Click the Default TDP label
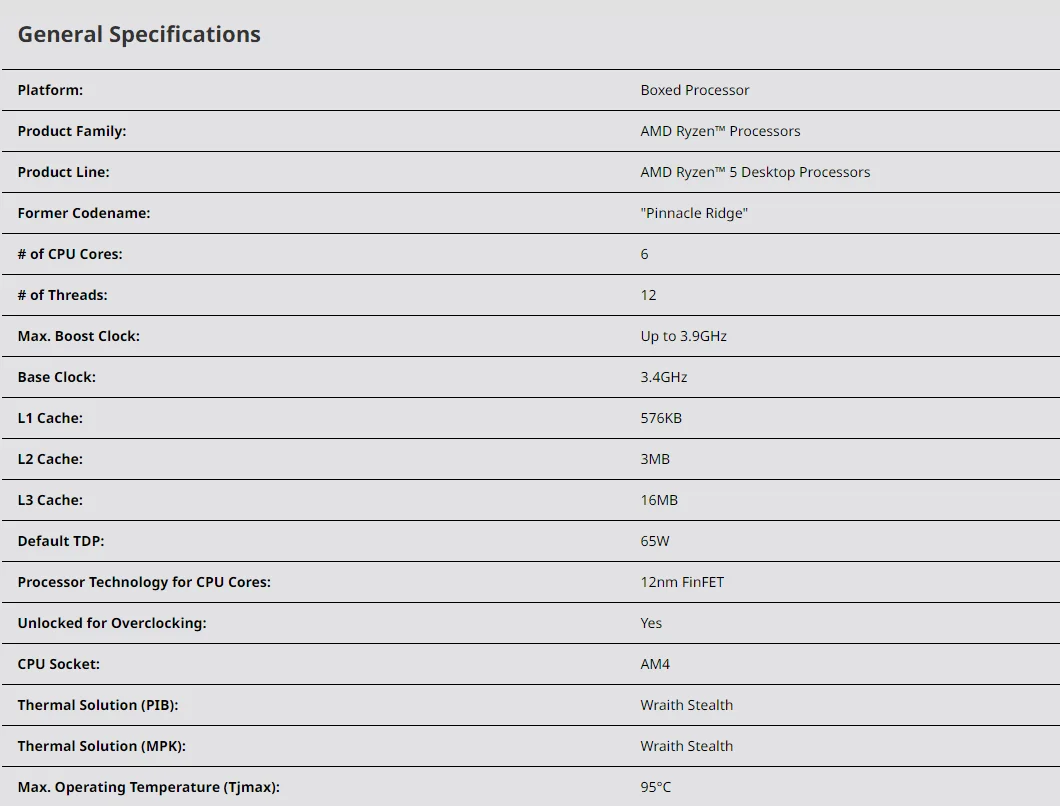1060x806 pixels. point(61,541)
